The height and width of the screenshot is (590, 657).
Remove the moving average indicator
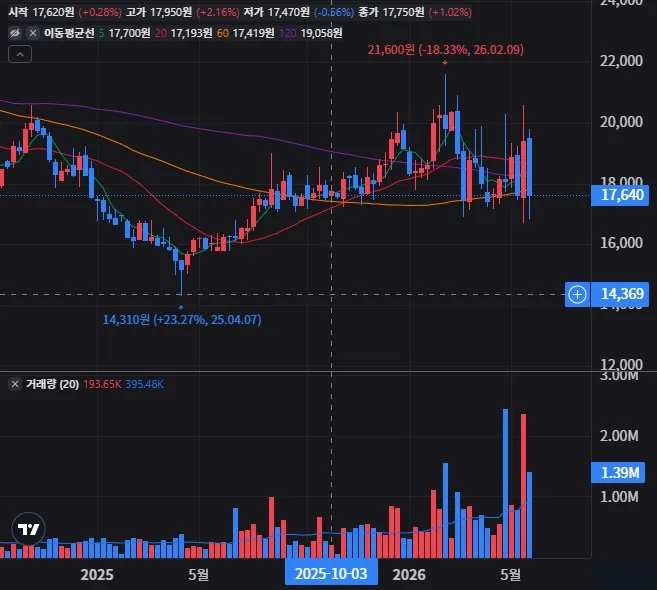[33, 33]
